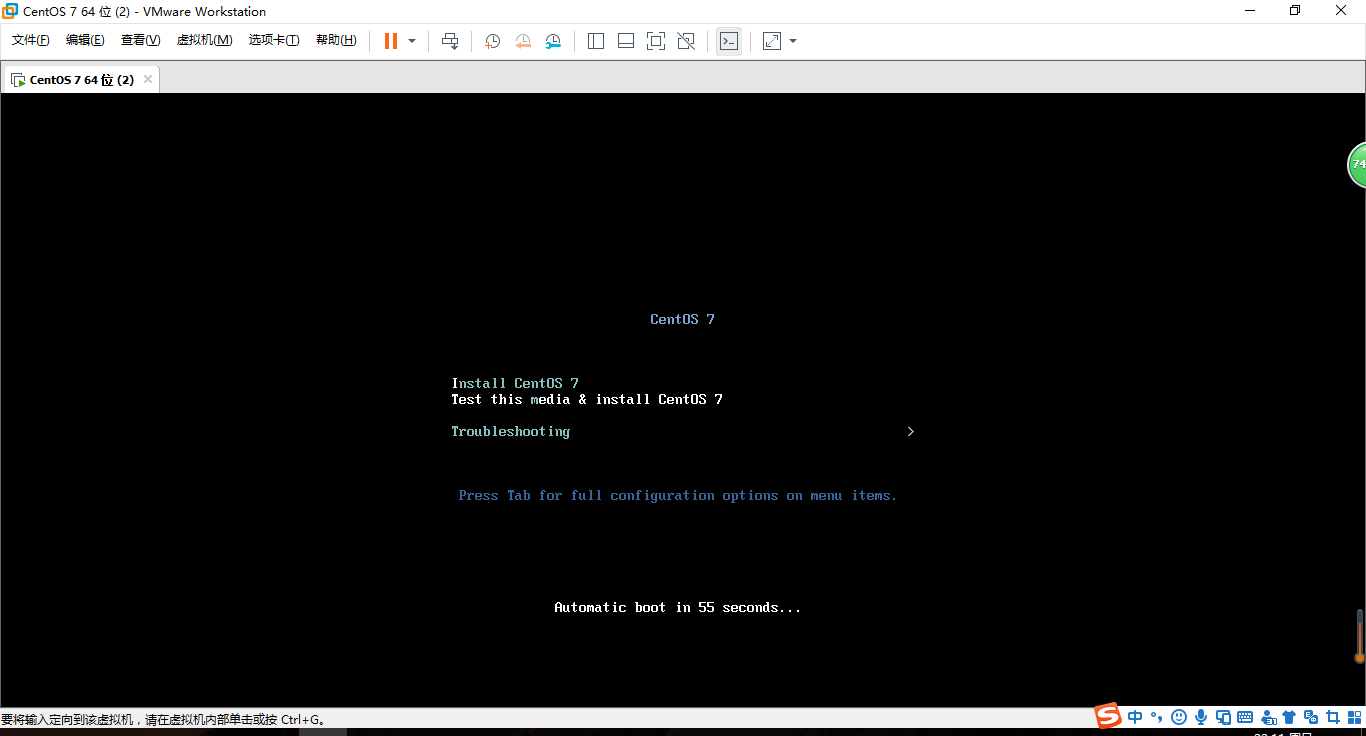Select Test this media & install CentOS 7
The height and width of the screenshot is (736, 1366).
[x=587, y=399]
